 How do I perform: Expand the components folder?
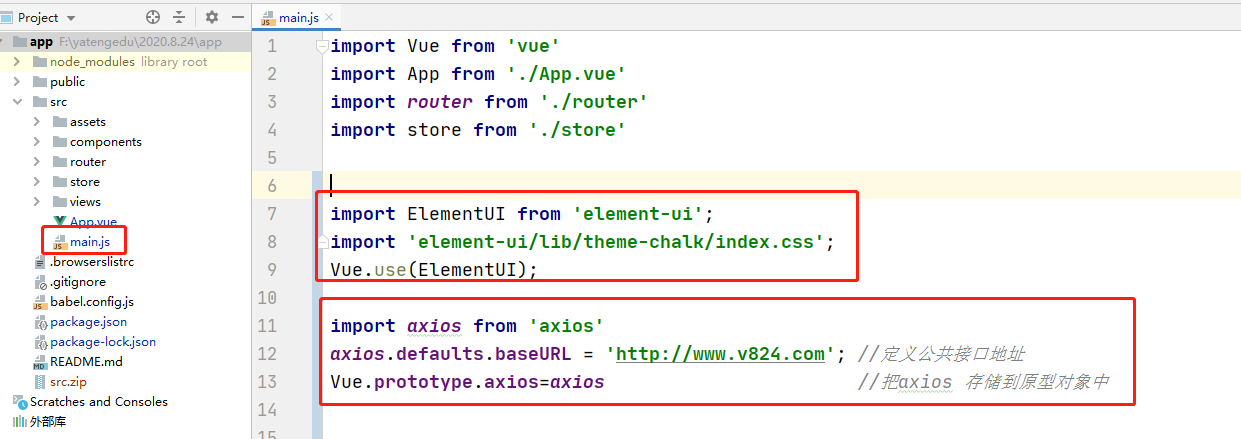[37, 142]
